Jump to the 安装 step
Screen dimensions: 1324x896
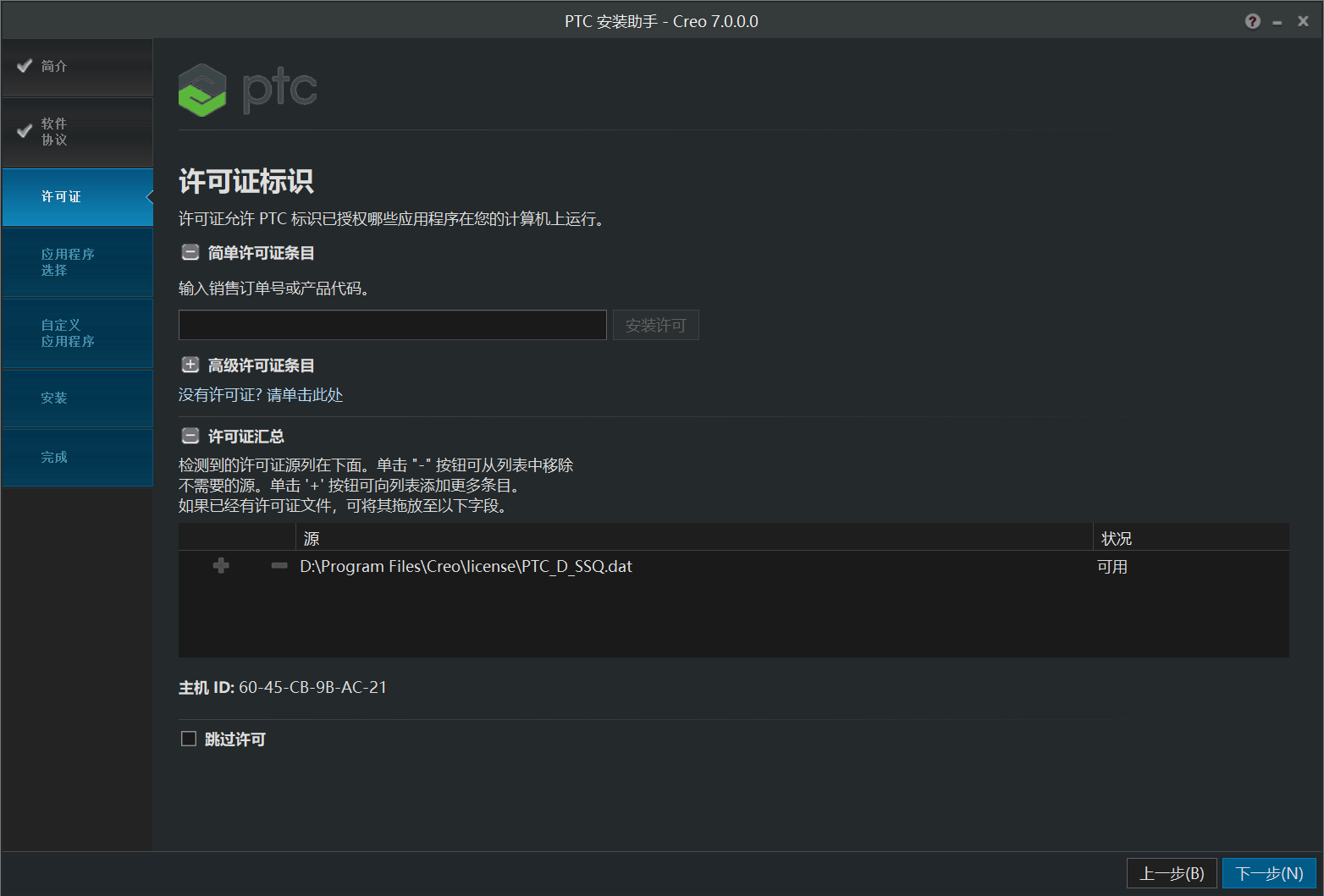point(77,399)
